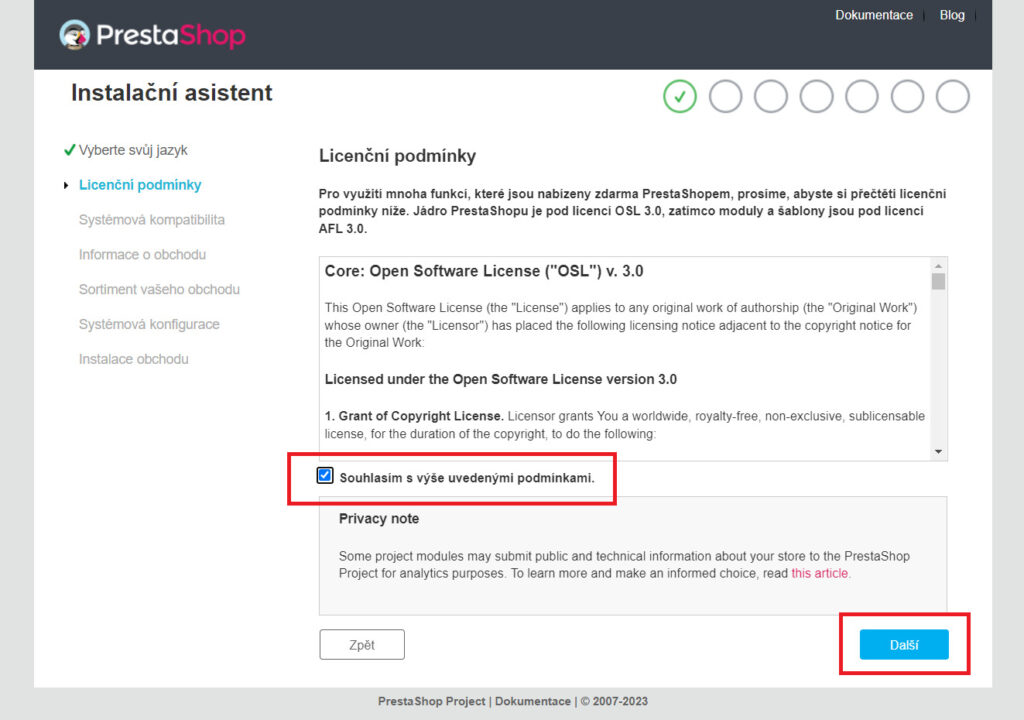
Task: Click the Zpět button
Action: 362,645
